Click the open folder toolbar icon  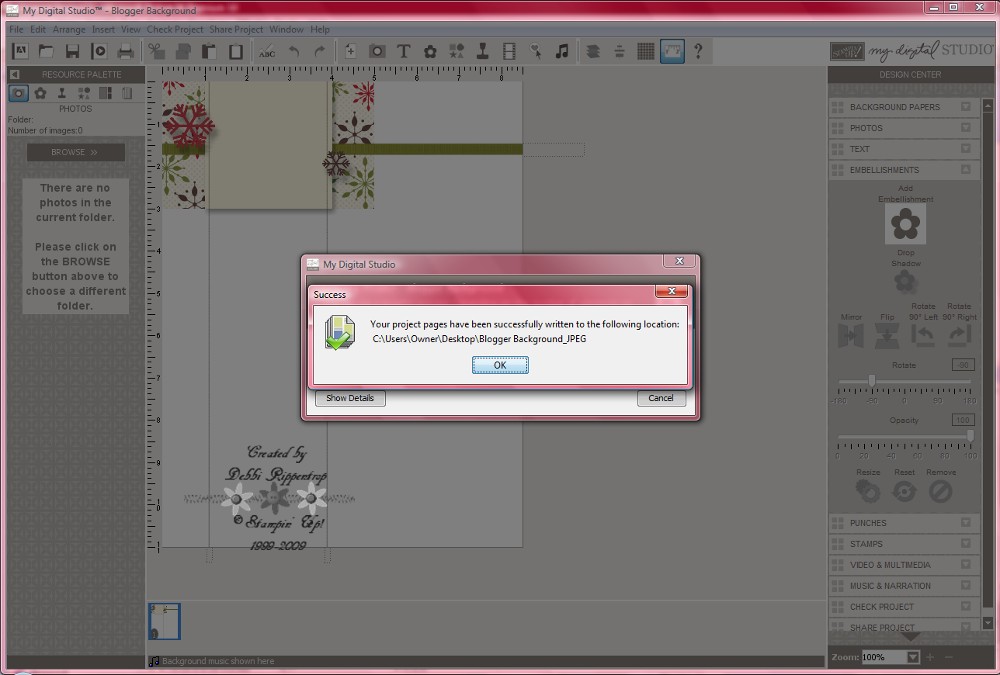(x=46, y=51)
